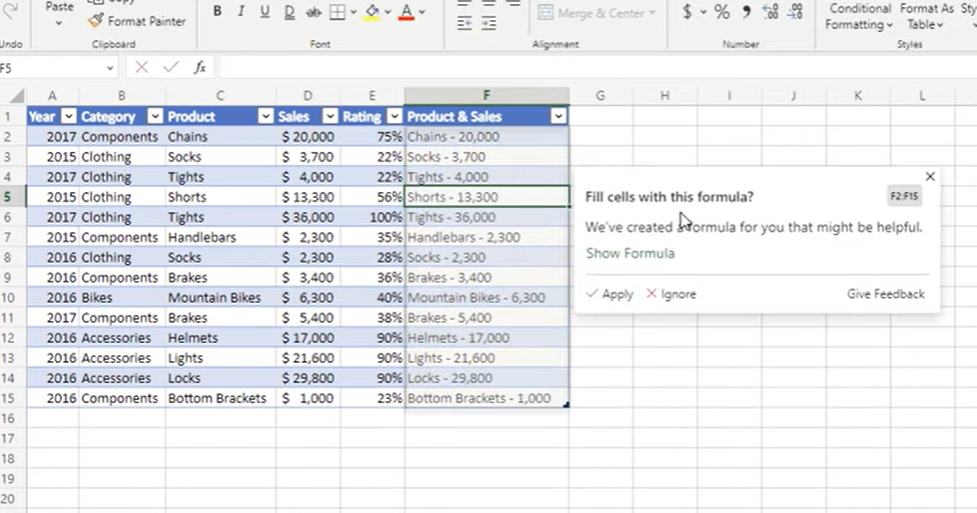
Task: Apply double underline formatting
Action: click(289, 11)
